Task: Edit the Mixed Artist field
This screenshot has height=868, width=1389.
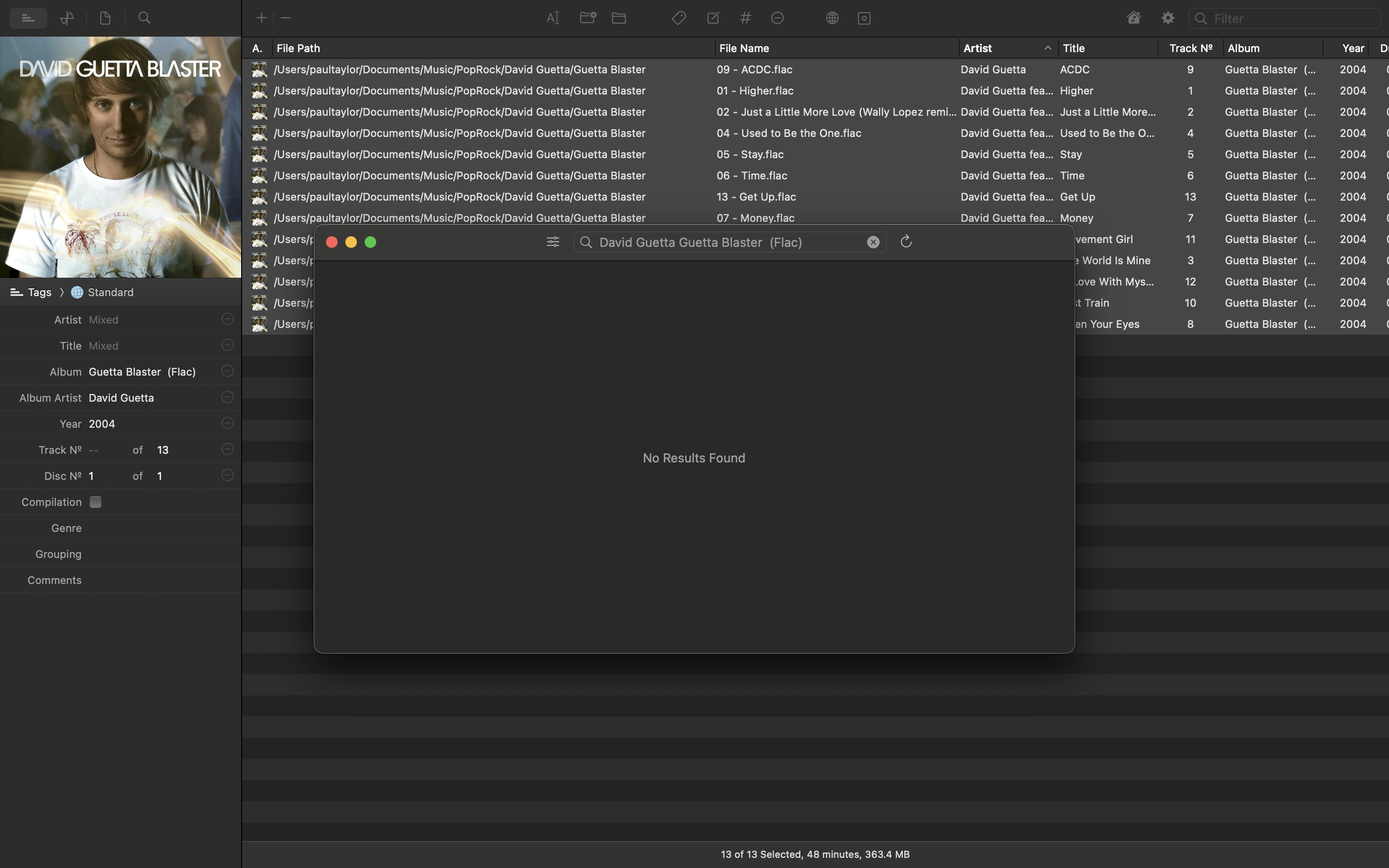Action: pyautogui.click(x=152, y=320)
